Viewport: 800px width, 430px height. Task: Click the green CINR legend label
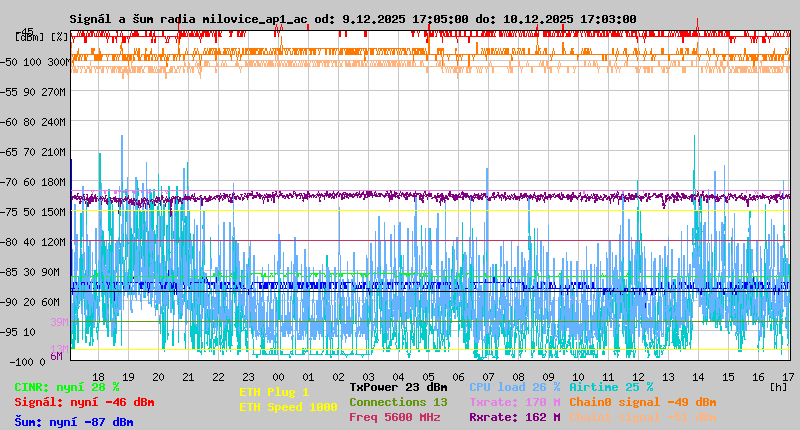click(x=66, y=387)
